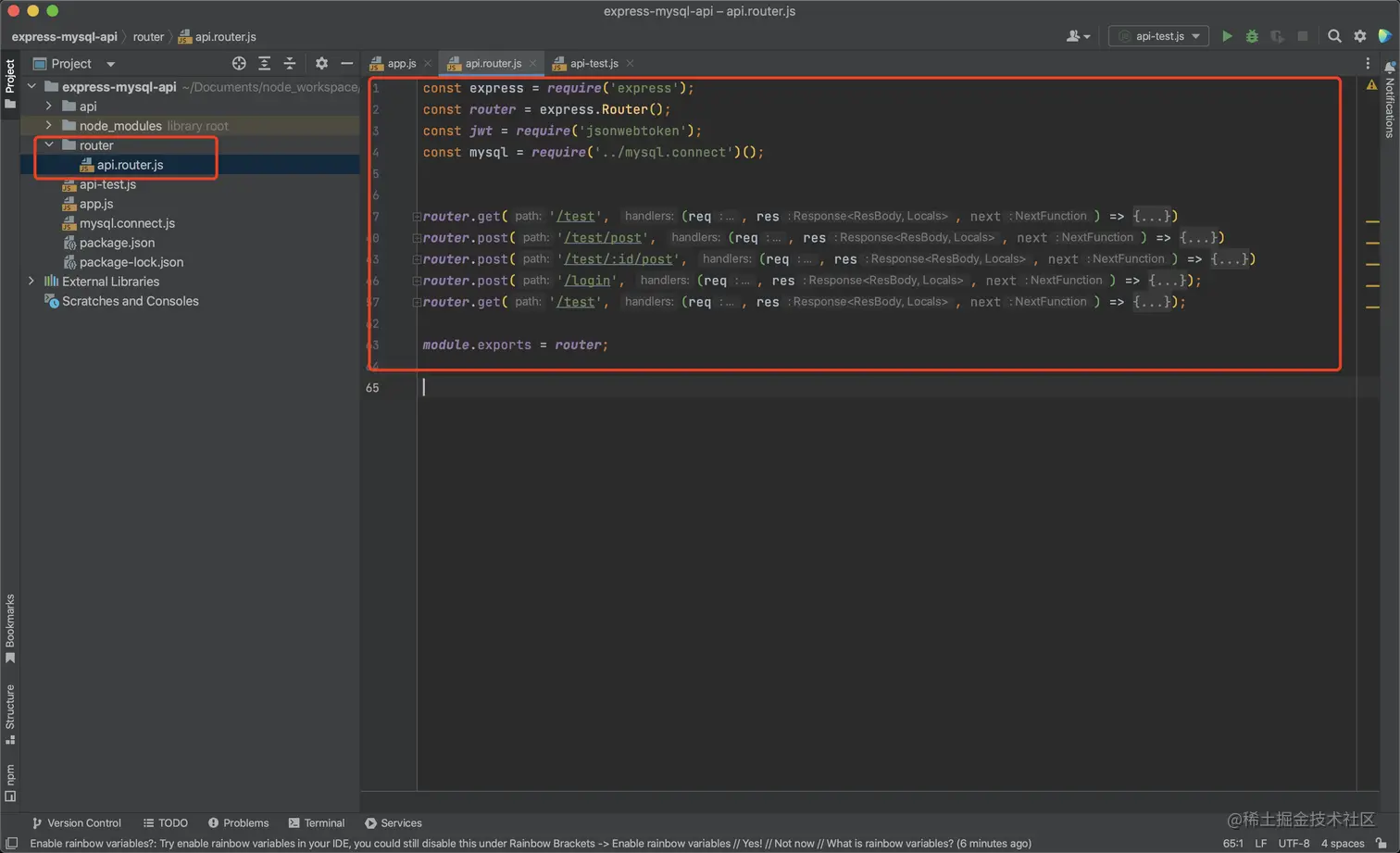The image size is (1400, 853).
Task: Hide the Project tool window
Action: point(346,64)
